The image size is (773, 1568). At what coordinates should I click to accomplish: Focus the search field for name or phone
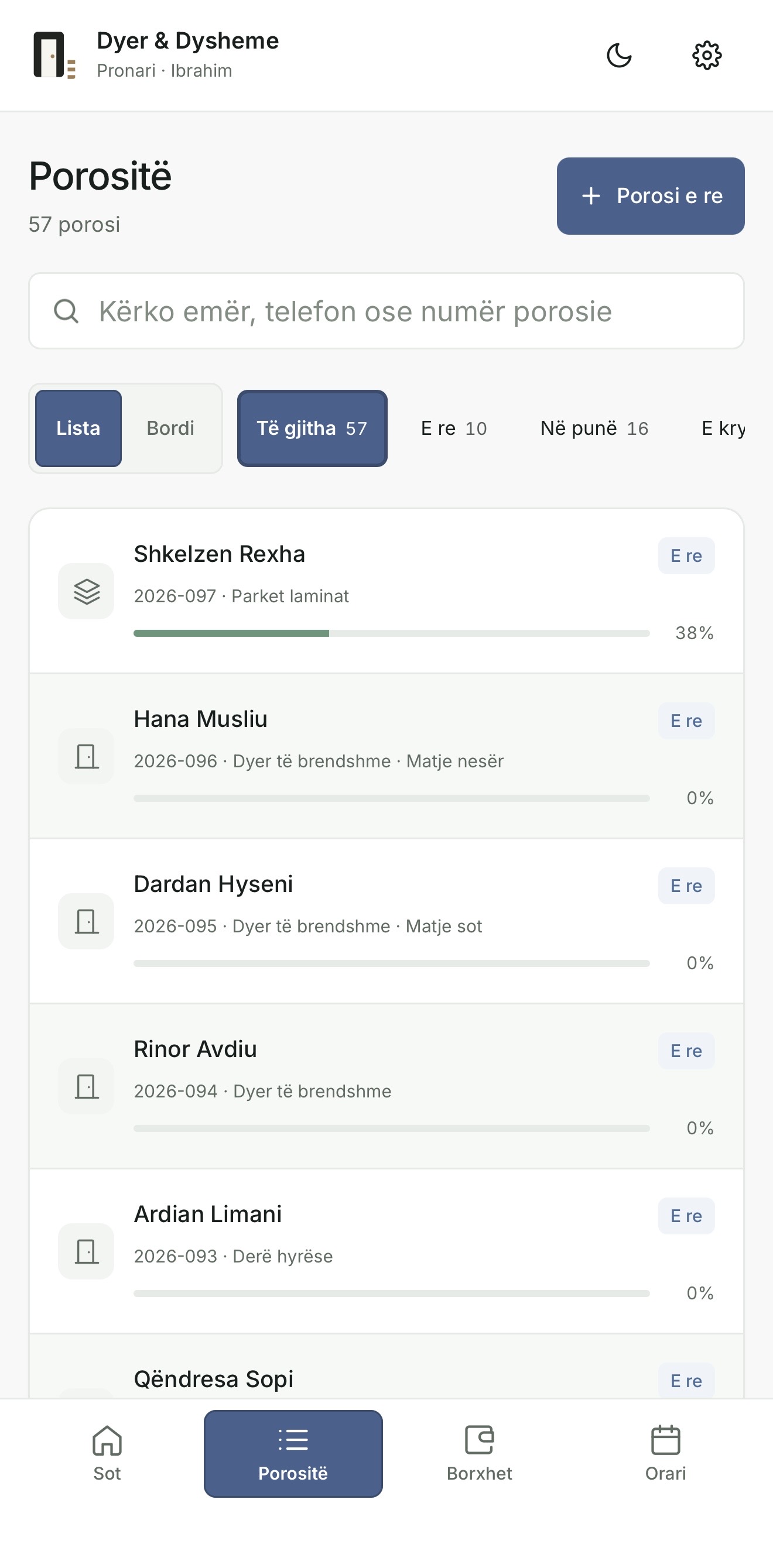(386, 311)
